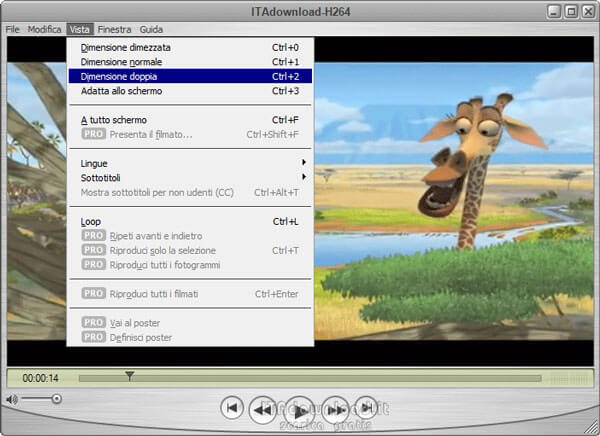Click Vai al poster entry

[190, 323]
